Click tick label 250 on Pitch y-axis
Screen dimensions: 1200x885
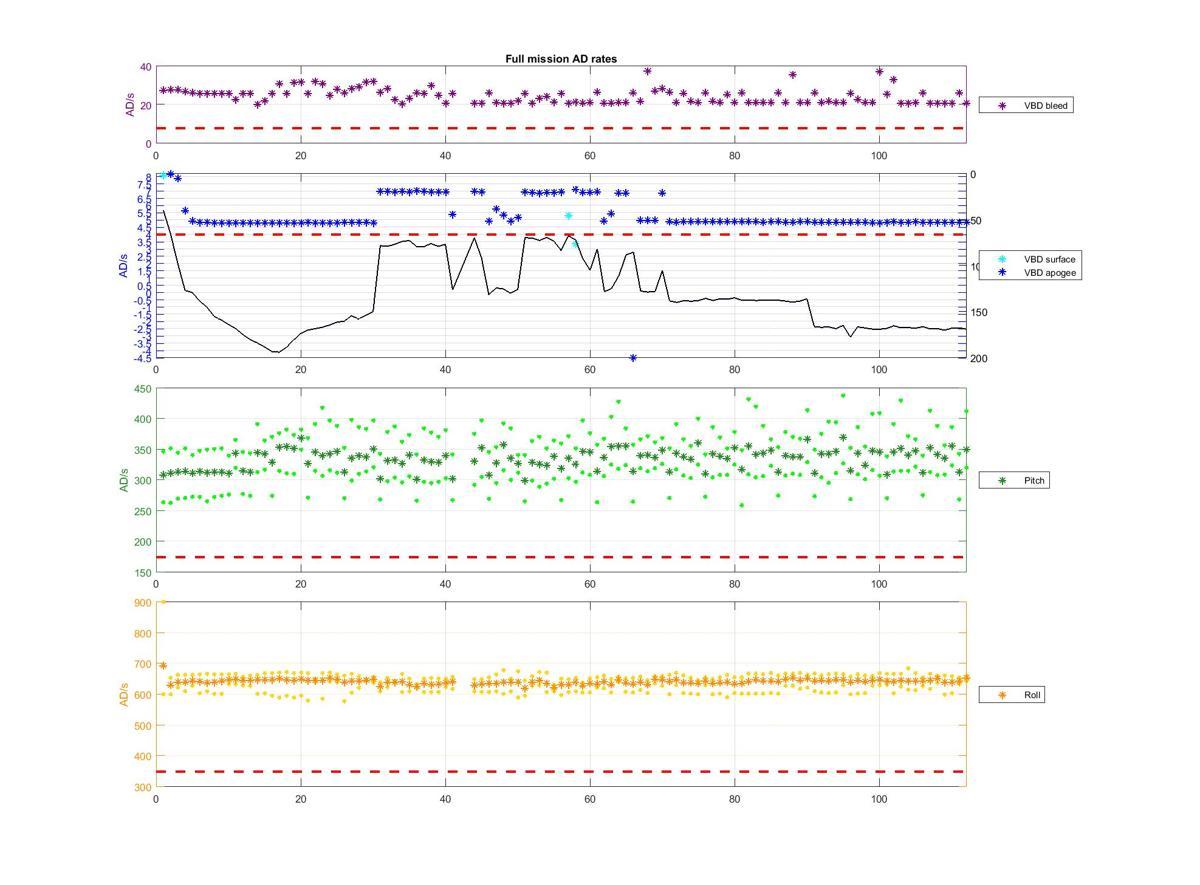(x=141, y=512)
